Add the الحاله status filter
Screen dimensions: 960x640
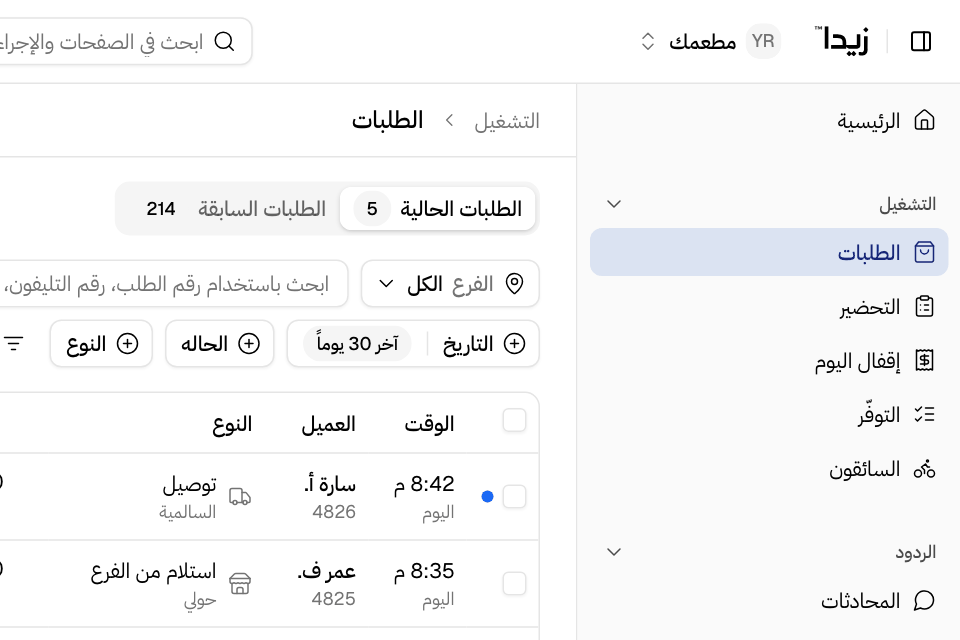[x=220, y=344]
